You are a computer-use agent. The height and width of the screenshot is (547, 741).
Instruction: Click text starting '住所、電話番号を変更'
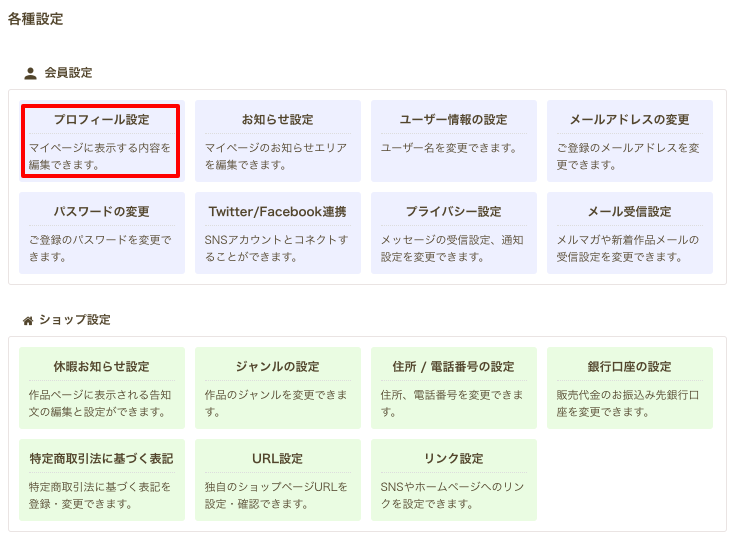(452, 403)
